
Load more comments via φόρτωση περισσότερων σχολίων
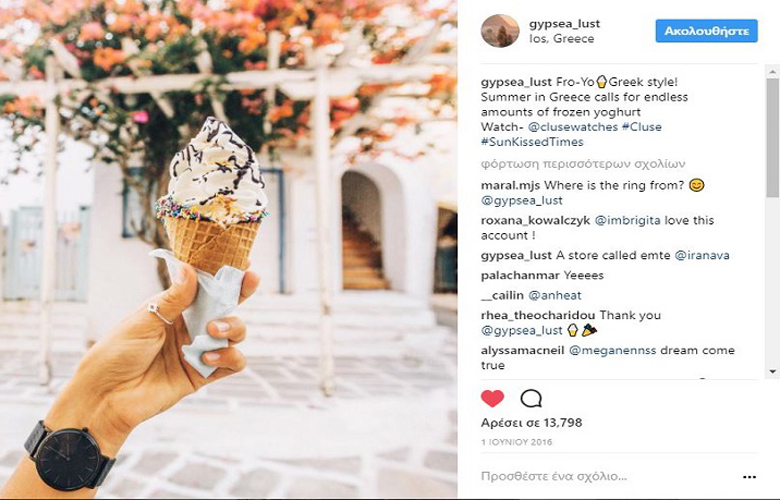click(x=583, y=164)
